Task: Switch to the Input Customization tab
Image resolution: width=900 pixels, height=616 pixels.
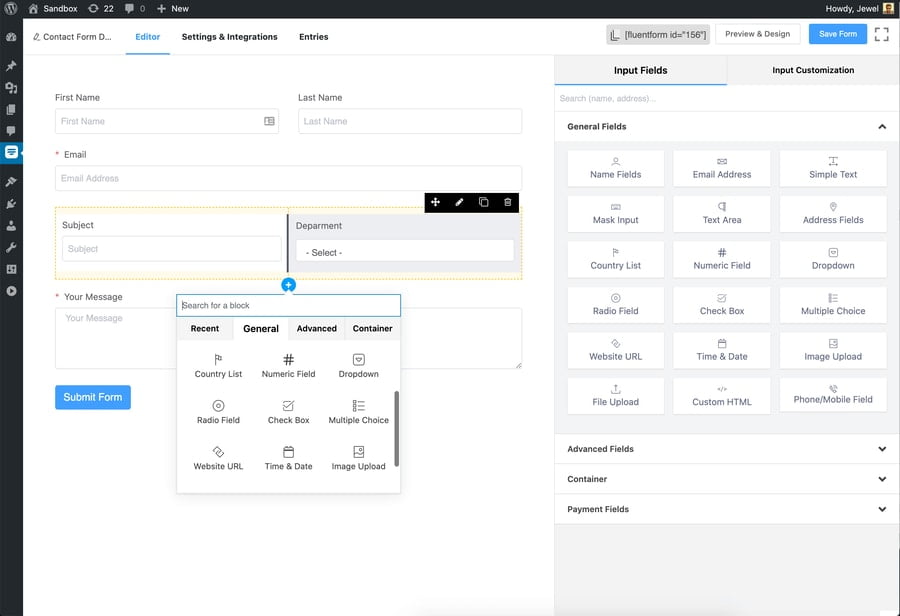Action: 813,70
